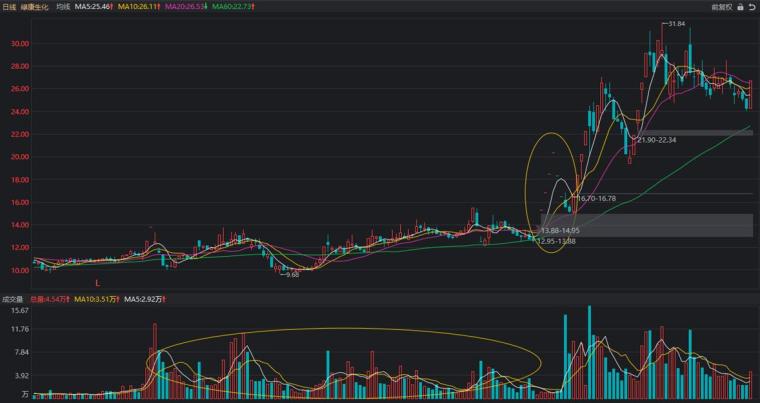760x403 pixels.
Task: Click the undo arrow icon
Action: [x=751, y=7]
